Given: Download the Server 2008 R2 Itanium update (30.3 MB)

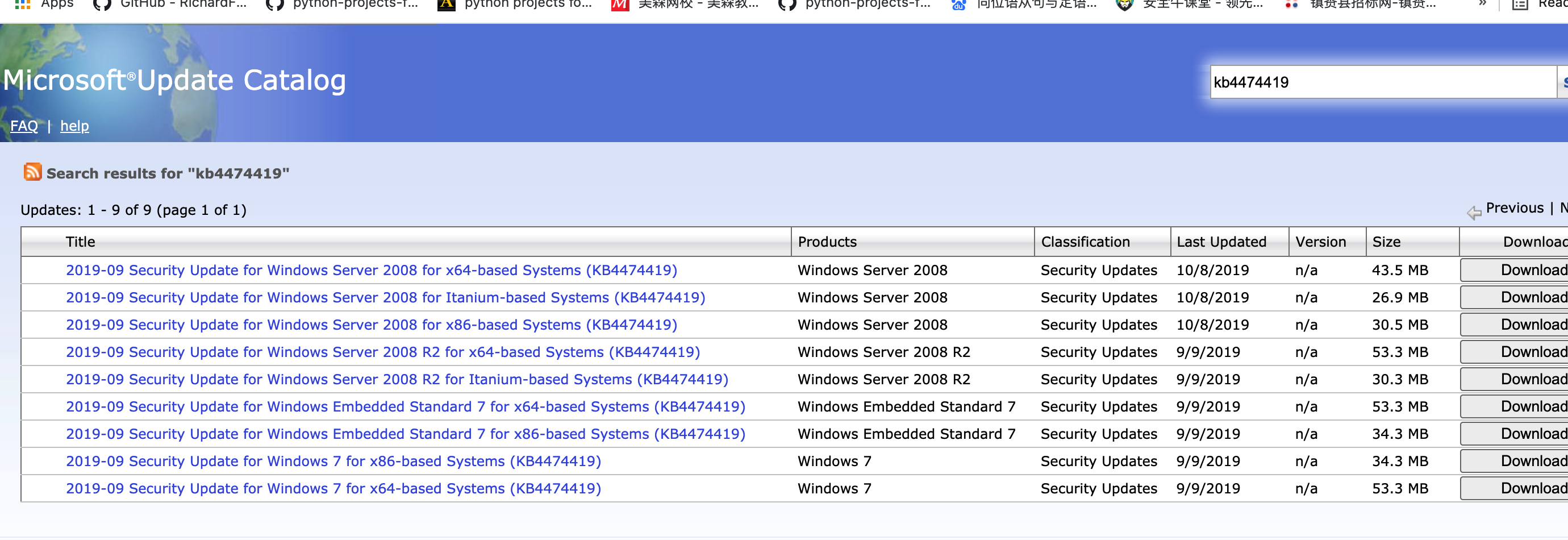Looking at the screenshot, I should (1515, 380).
